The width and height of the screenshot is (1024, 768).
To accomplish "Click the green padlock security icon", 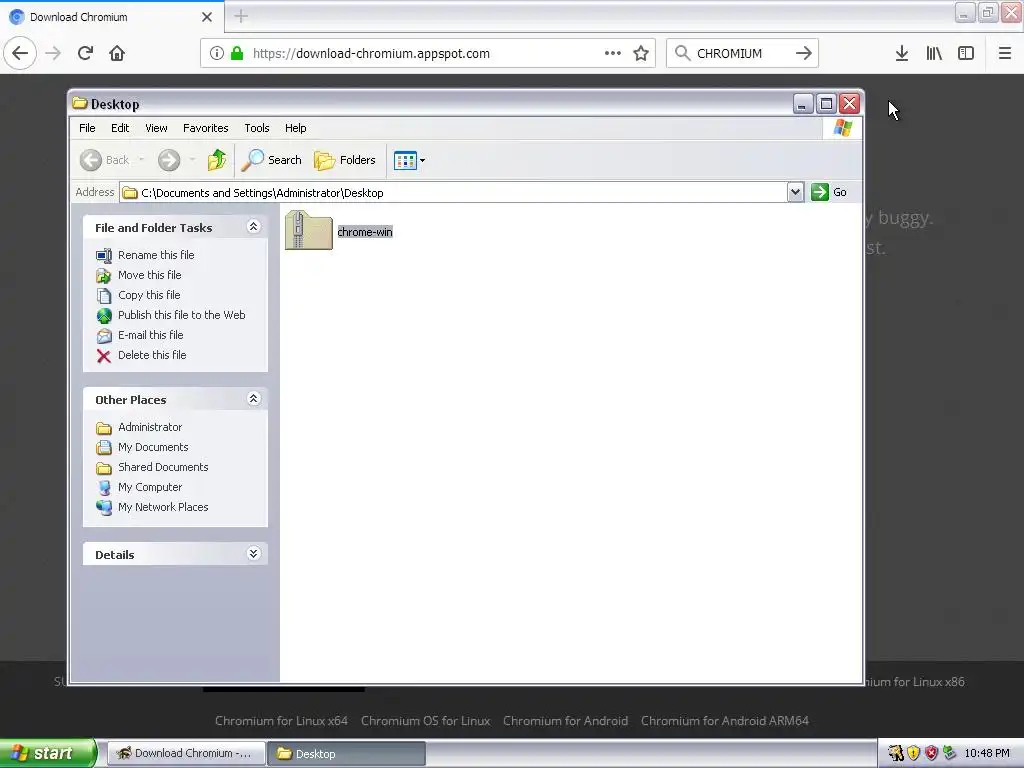I will tap(237, 54).
